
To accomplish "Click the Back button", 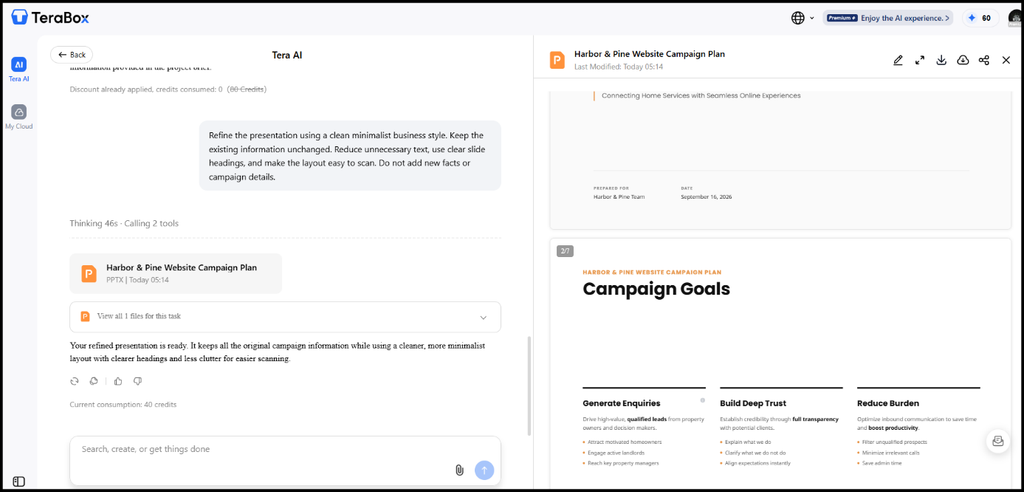I will click(72, 55).
